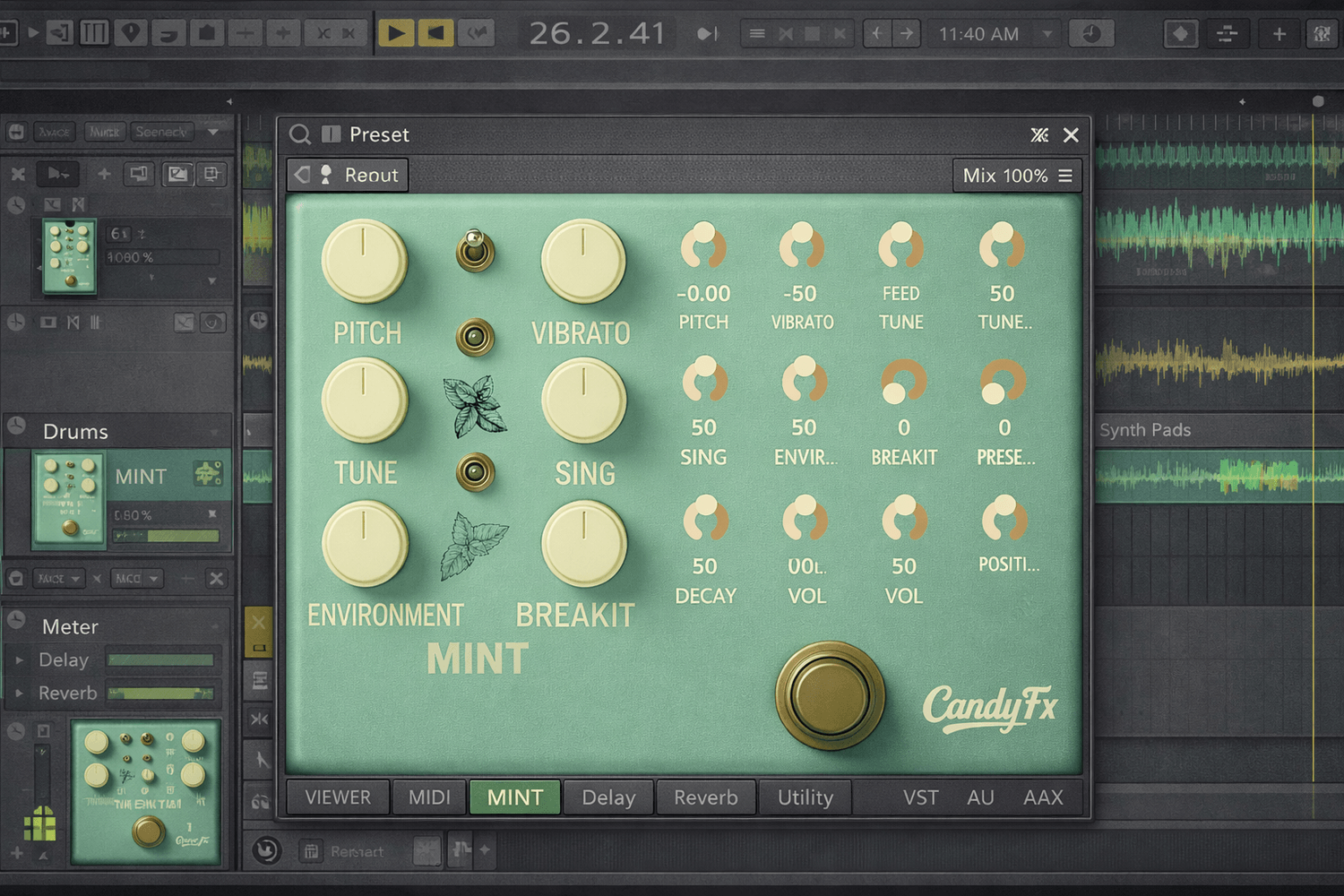Click the right arrow navigation button in toolbar
This screenshot has width=1344, height=896.
coord(907,34)
